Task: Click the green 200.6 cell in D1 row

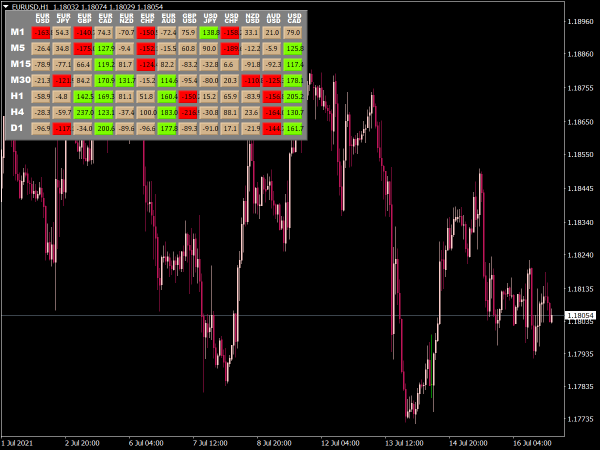Action: (104, 129)
